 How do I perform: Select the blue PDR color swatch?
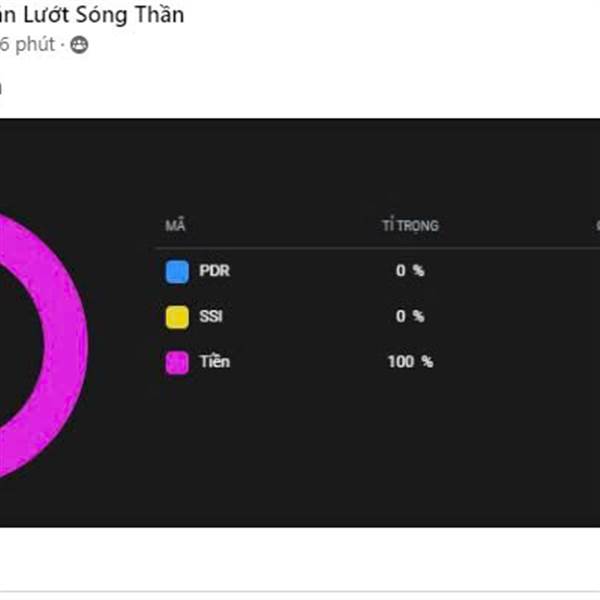(x=177, y=272)
